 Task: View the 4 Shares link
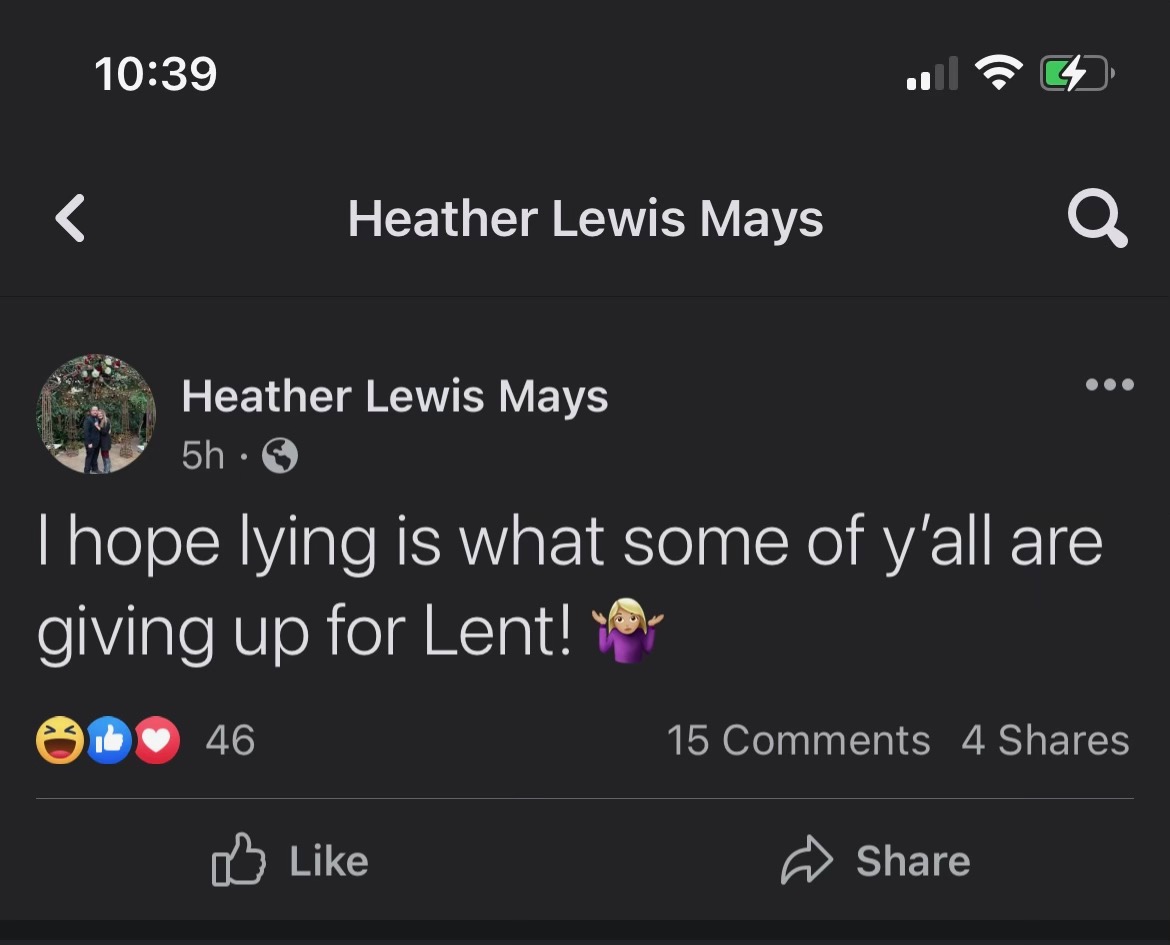coord(1045,741)
